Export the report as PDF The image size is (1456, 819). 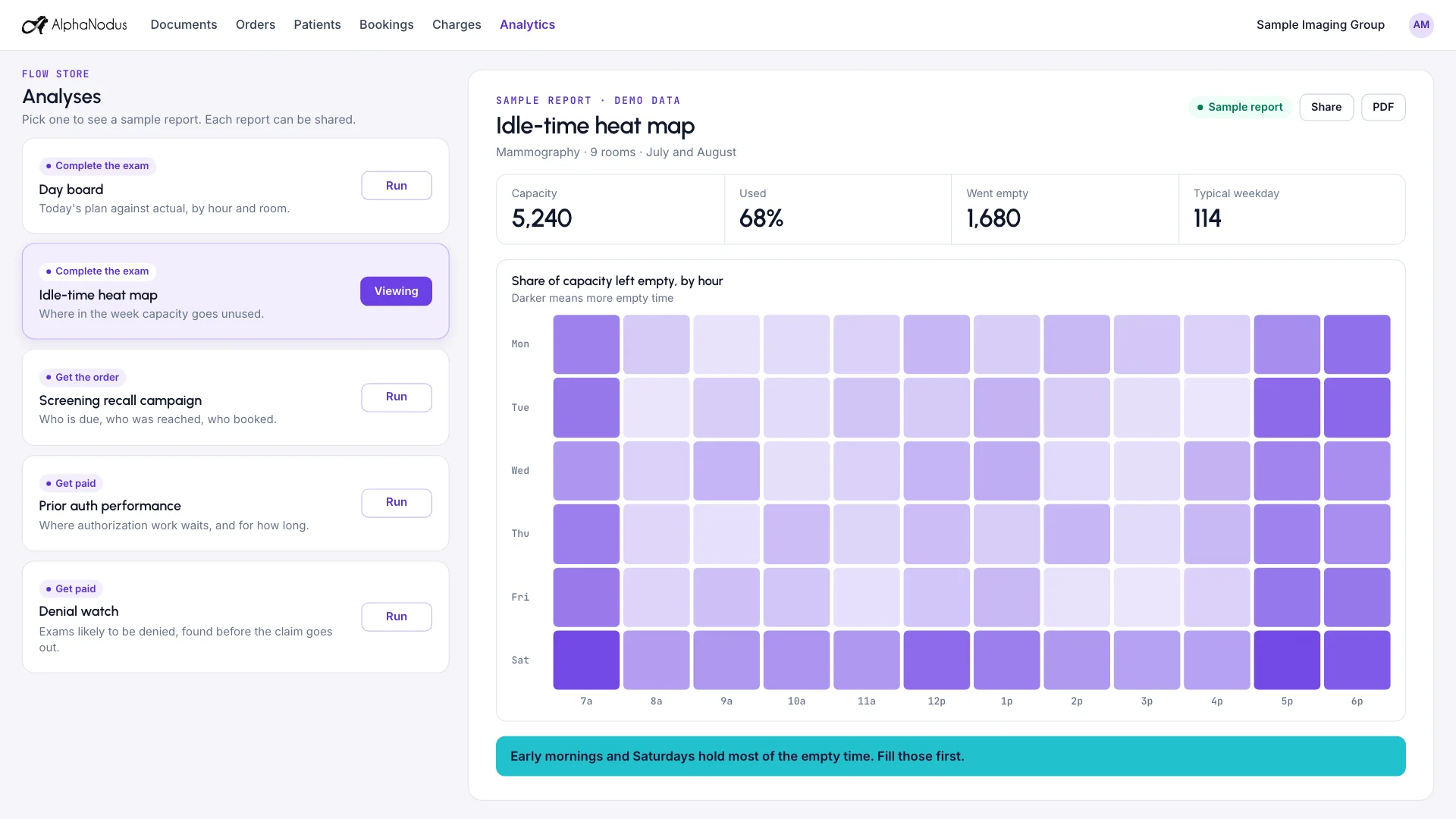pyautogui.click(x=1383, y=107)
